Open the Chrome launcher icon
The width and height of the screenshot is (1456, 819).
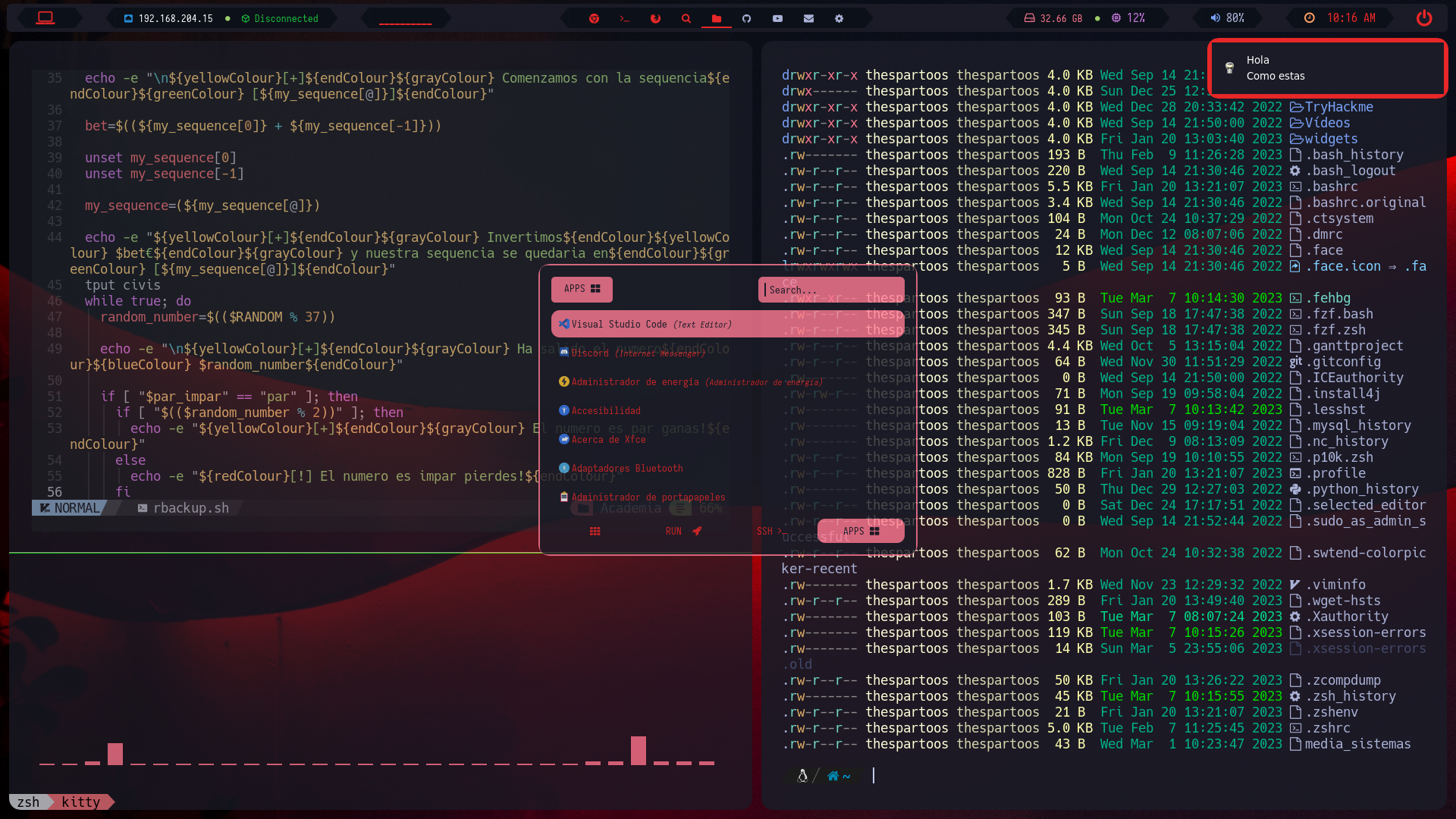click(x=594, y=18)
